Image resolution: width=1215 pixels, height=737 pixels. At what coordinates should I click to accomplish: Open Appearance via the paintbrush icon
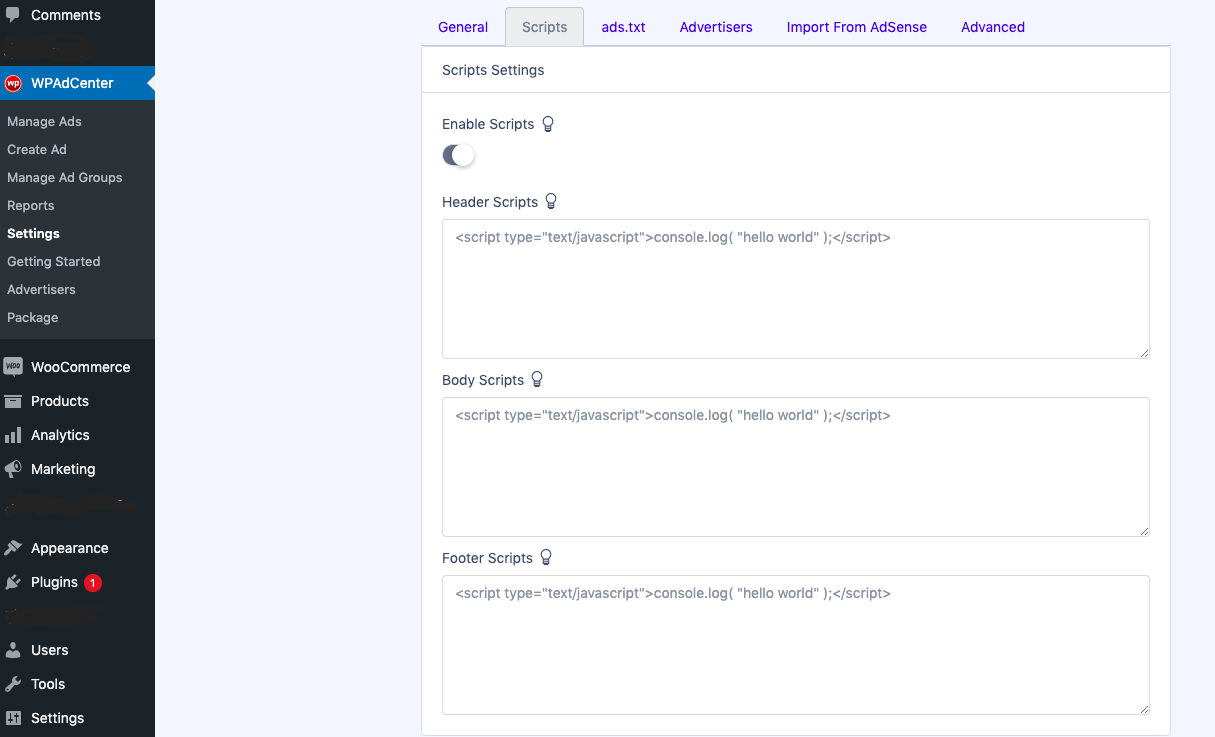pos(14,548)
